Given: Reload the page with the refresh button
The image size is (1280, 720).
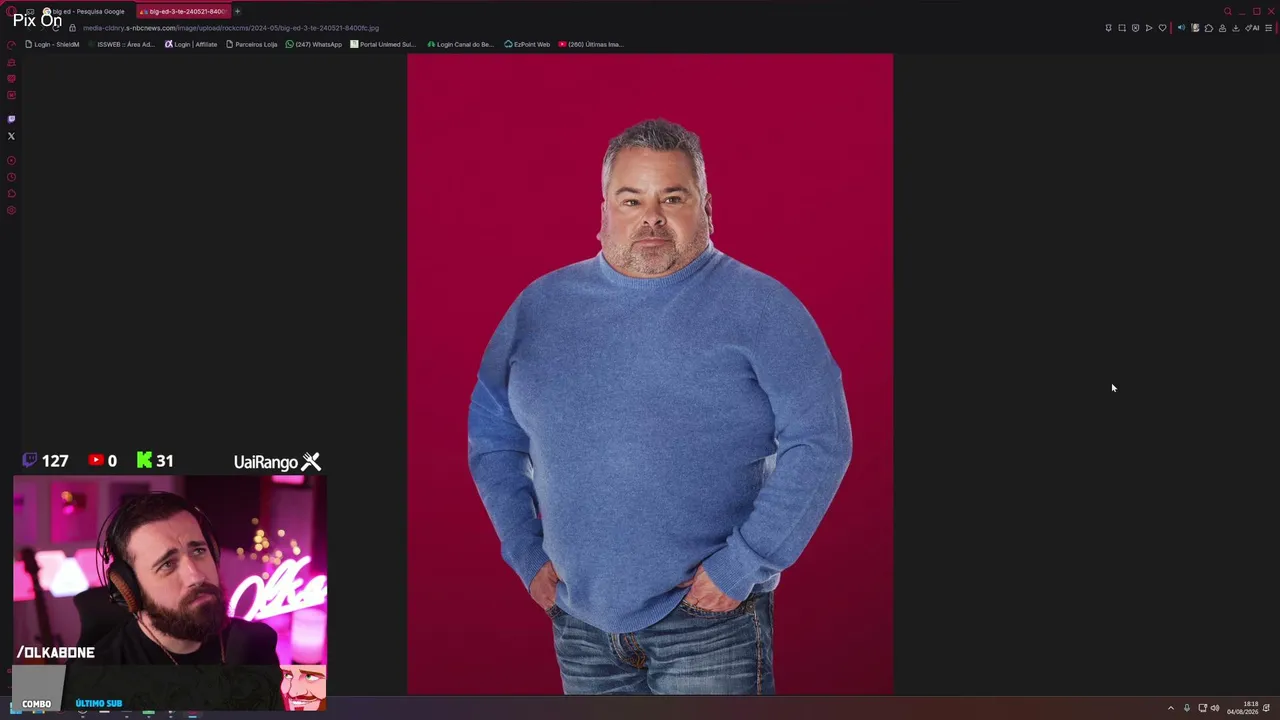Looking at the screenshot, I should pos(55,28).
